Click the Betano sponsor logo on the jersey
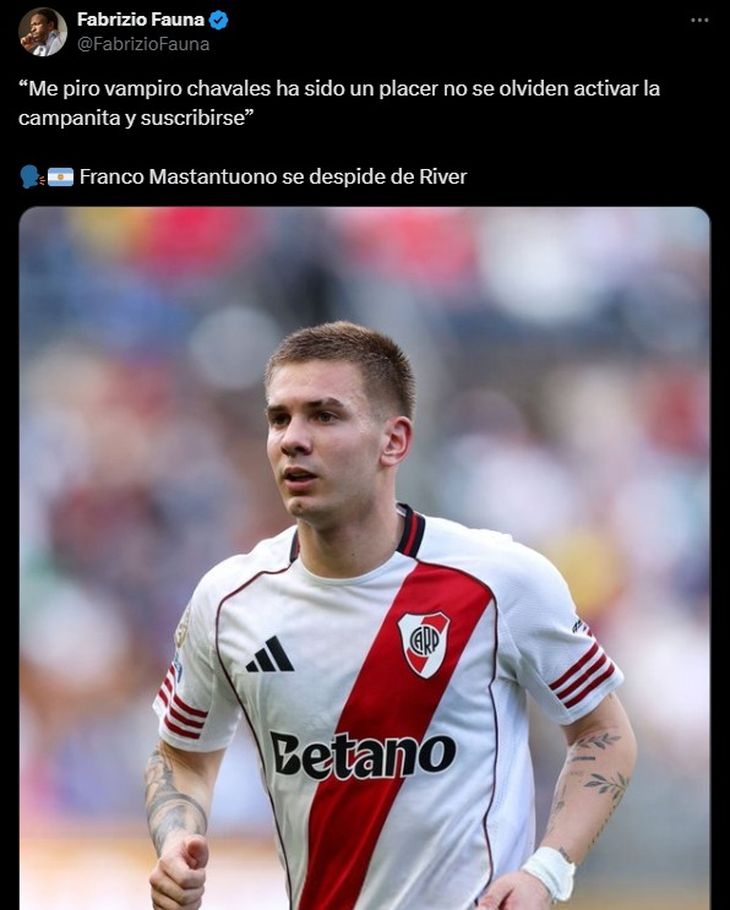 coord(363,754)
